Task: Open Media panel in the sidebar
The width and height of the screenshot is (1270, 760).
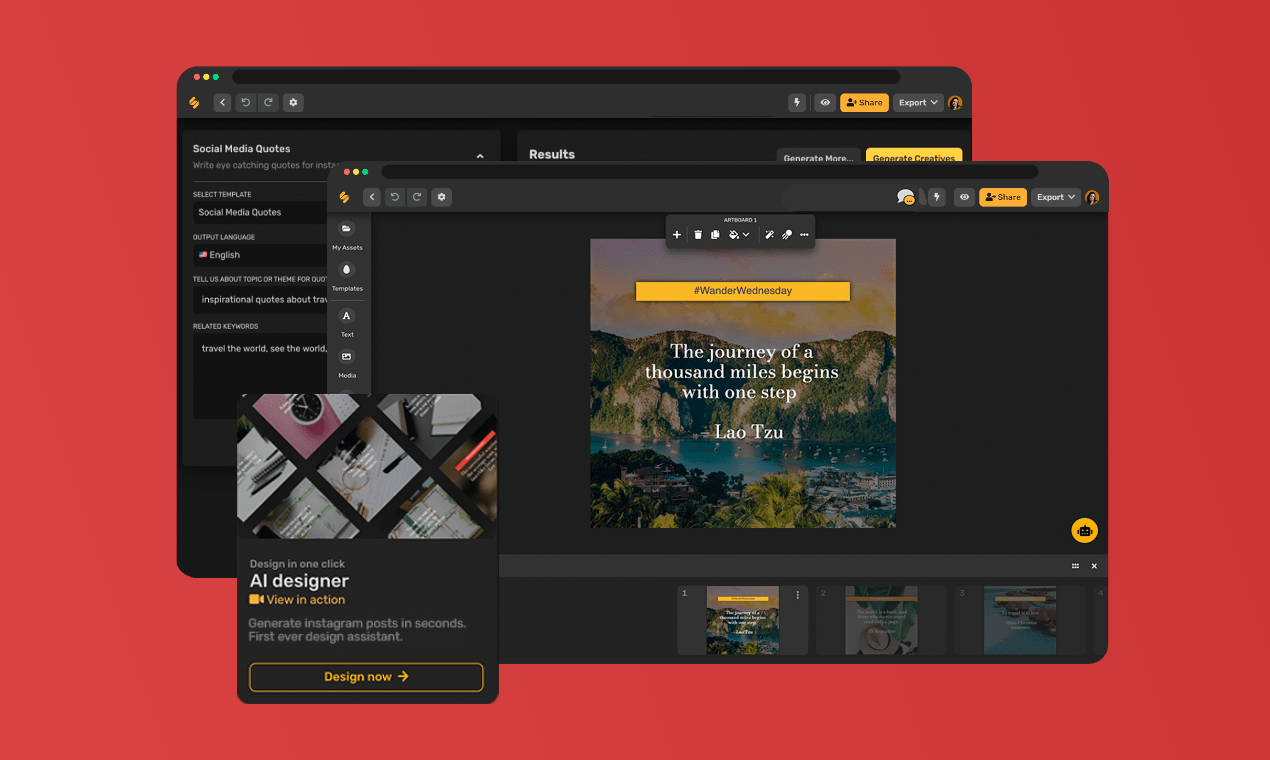Action: tap(347, 363)
